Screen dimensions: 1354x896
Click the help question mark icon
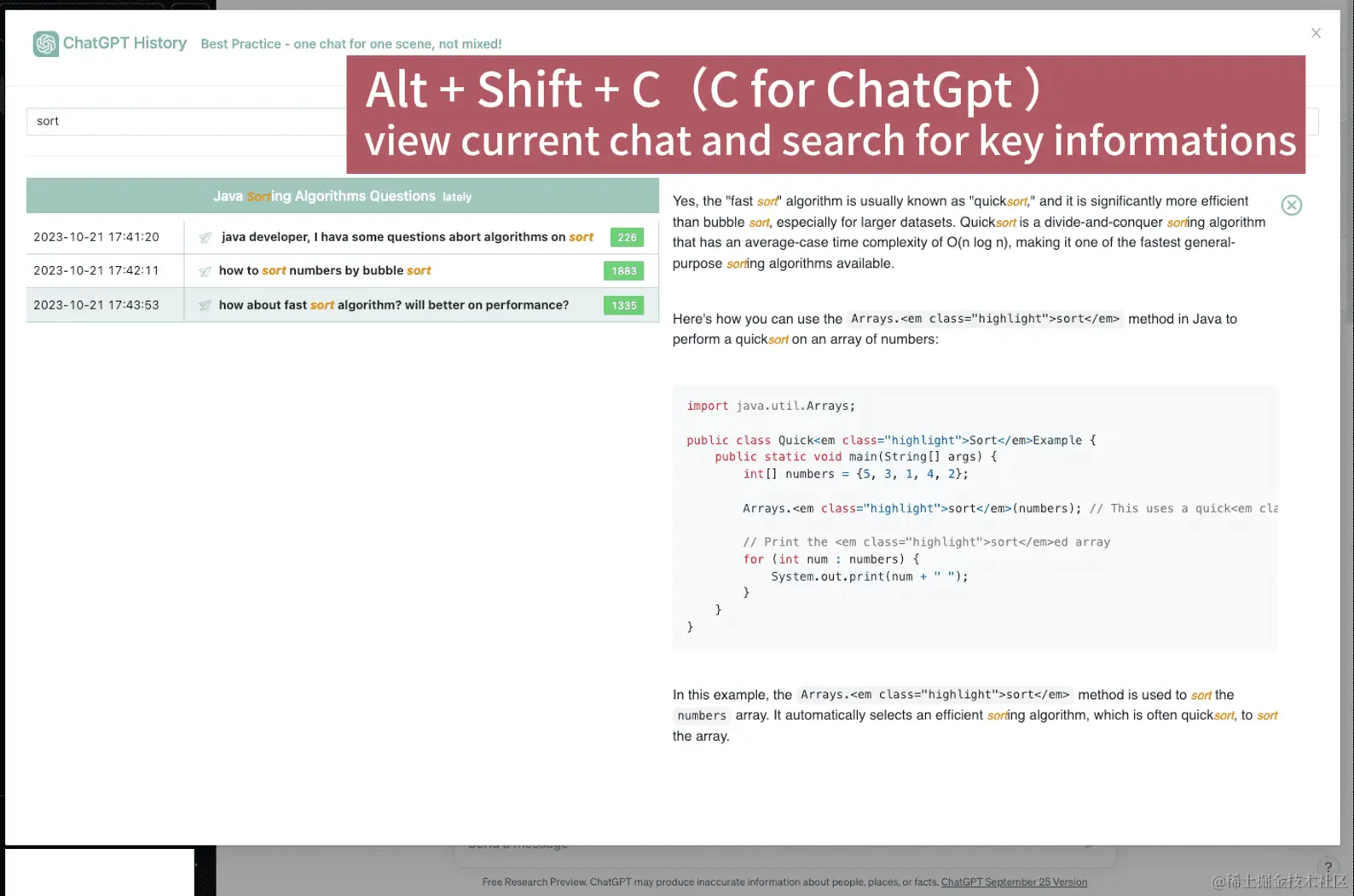1328,867
